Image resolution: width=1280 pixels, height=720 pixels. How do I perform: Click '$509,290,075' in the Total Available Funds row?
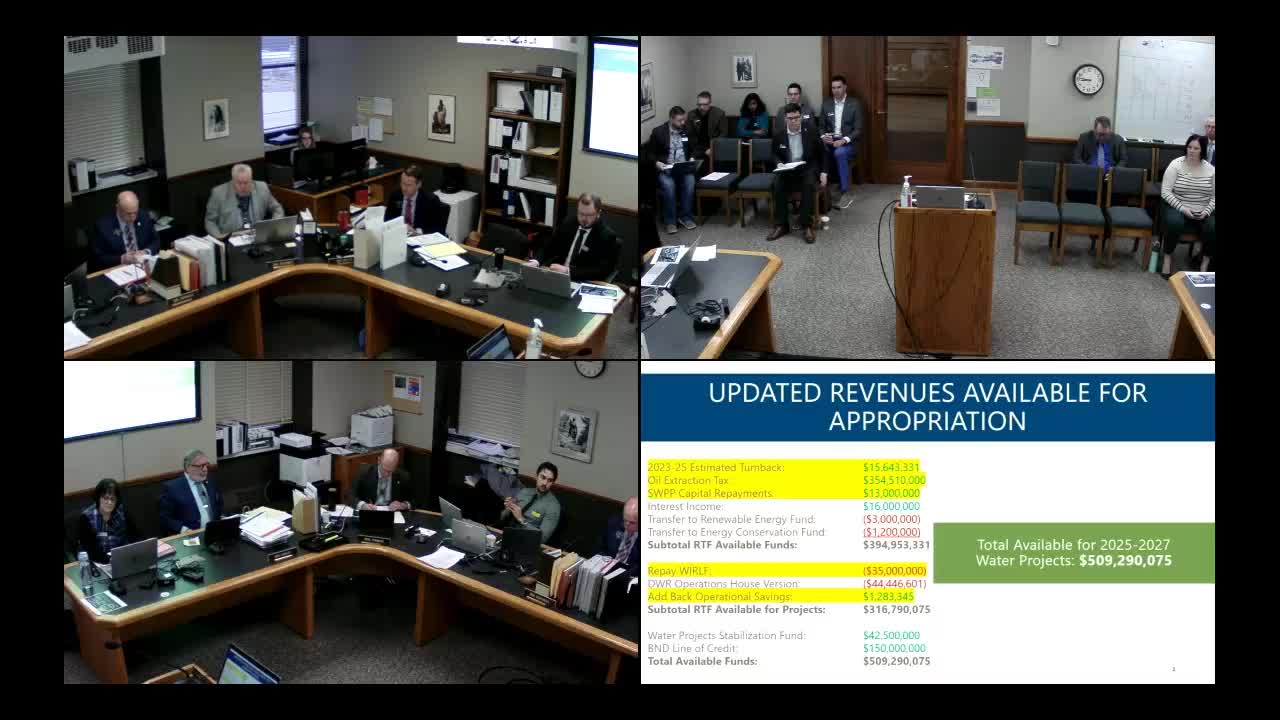896,661
